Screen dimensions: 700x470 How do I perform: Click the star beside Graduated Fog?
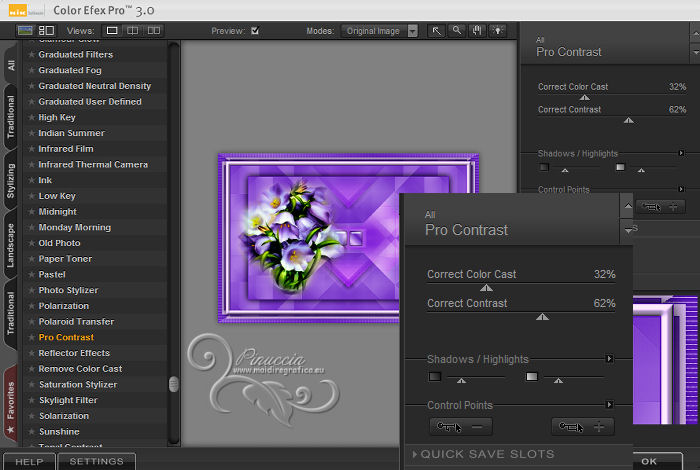(31, 70)
